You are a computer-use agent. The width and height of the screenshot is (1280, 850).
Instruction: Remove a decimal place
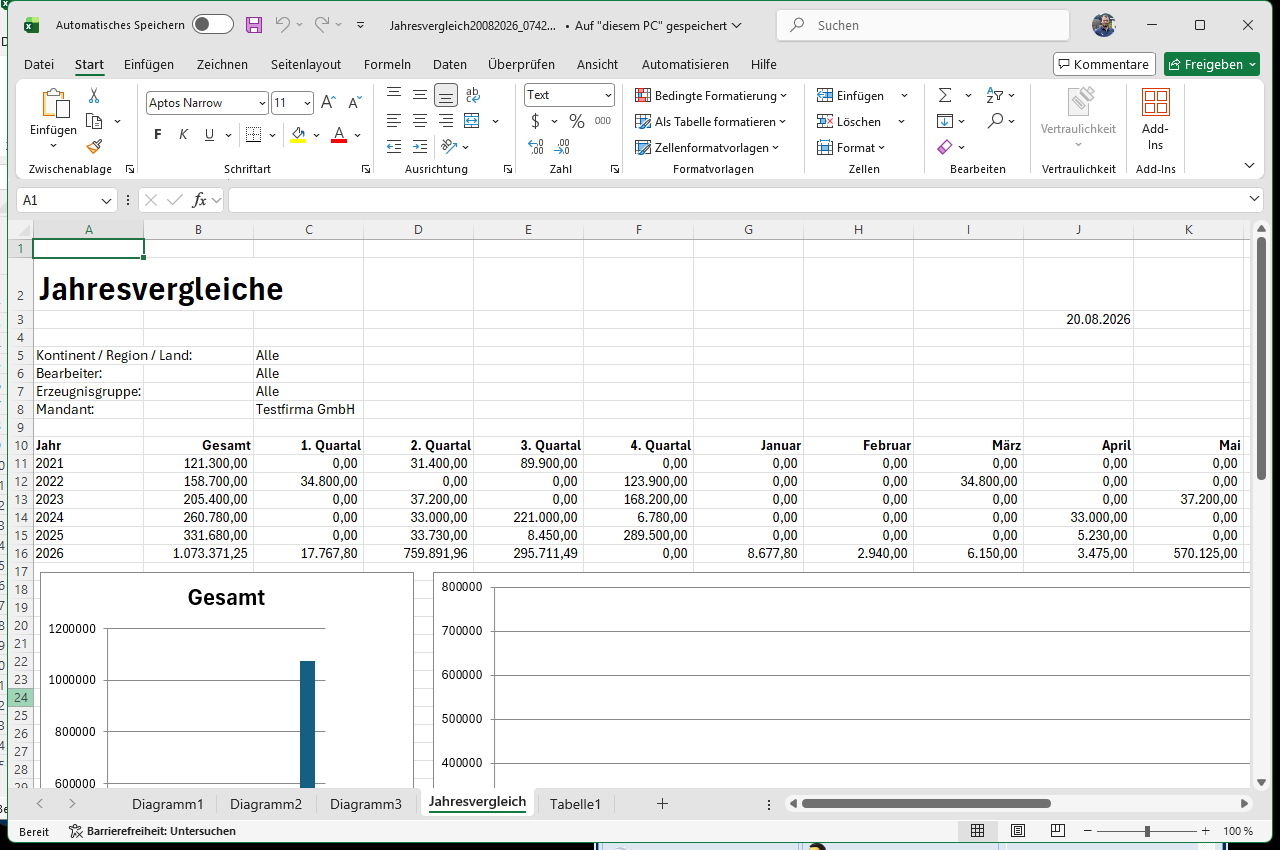pos(563,147)
